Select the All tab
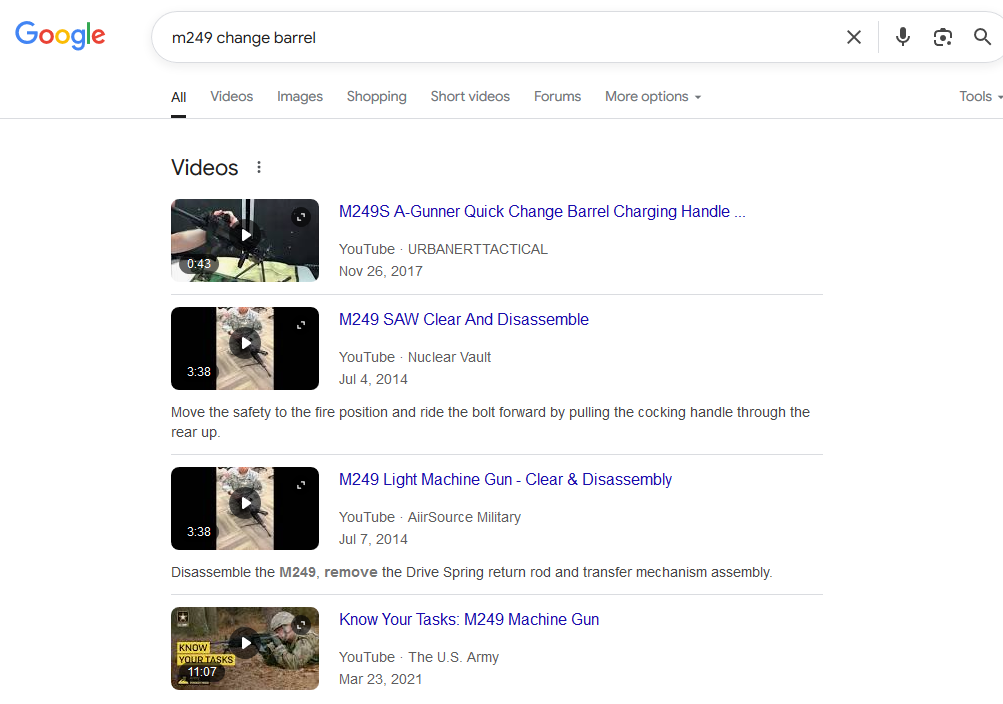The height and width of the screenshot is (704, 1003). click(178, 97)
